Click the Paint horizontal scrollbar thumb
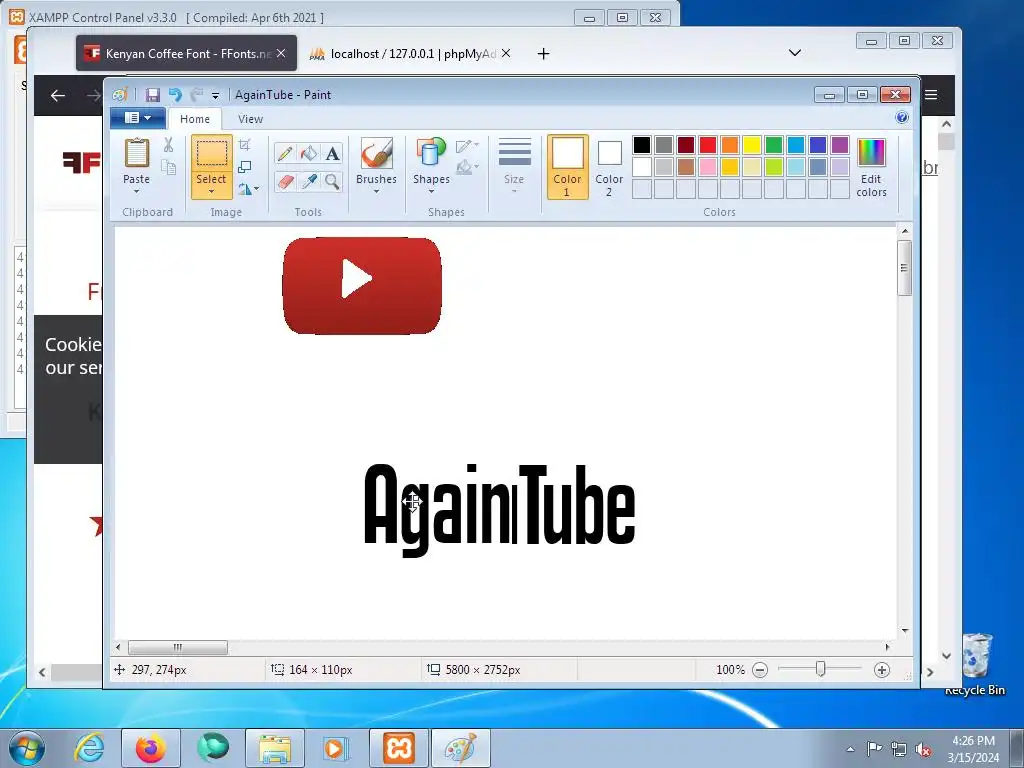This screenshot has height=768, width=1024. pyautogui.click(x=178, y=647)
